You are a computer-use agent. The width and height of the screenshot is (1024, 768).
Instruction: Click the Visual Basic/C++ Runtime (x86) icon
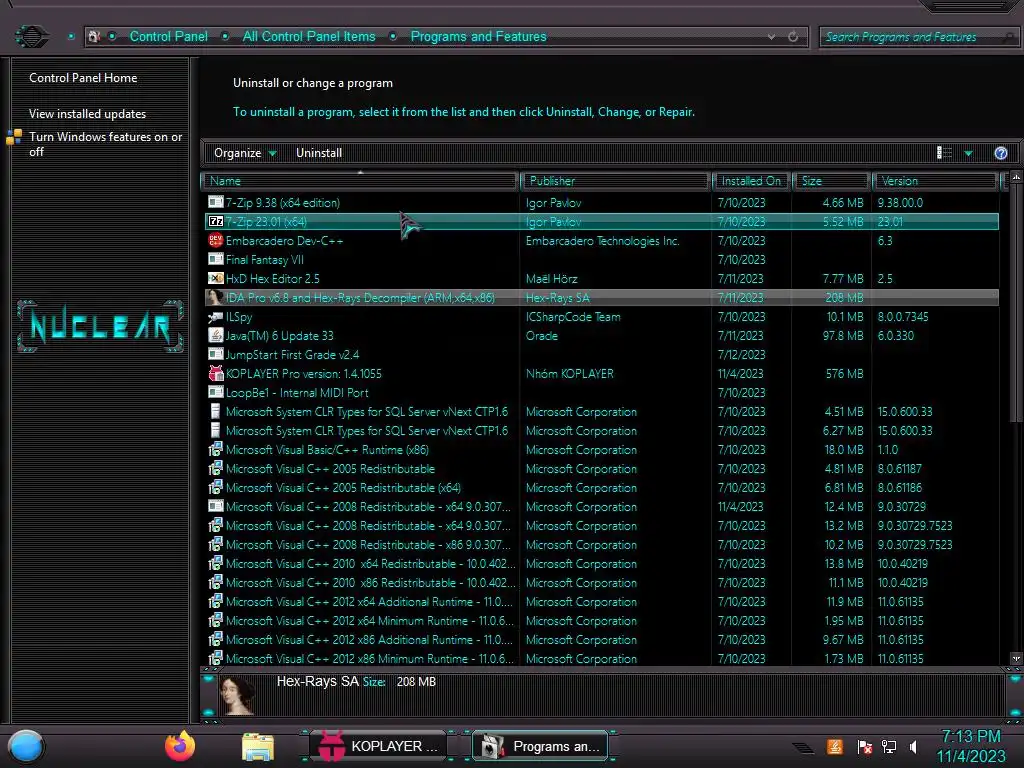coord(216,449)
